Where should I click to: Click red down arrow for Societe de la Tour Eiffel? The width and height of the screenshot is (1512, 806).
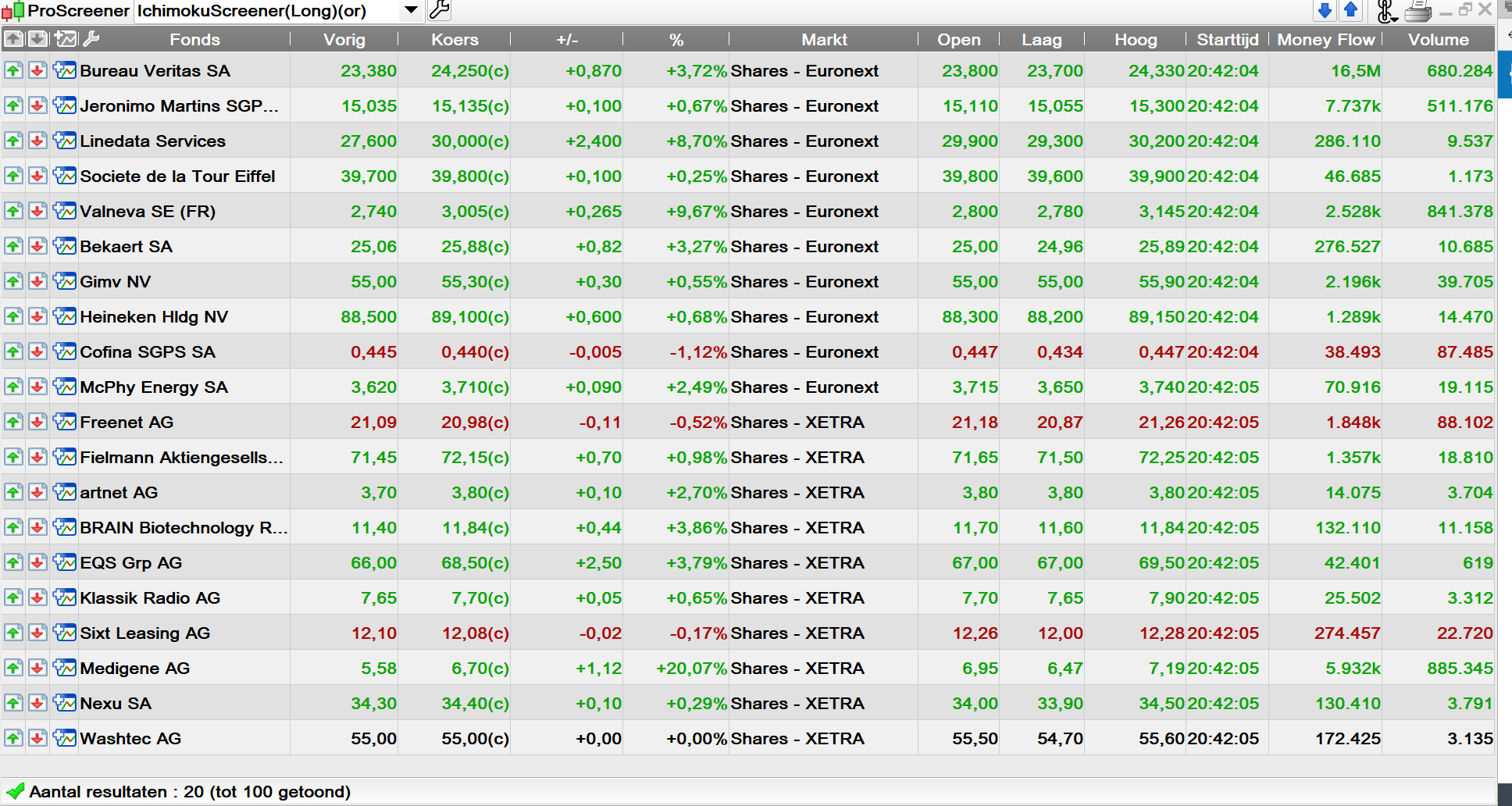coord(37,176)
